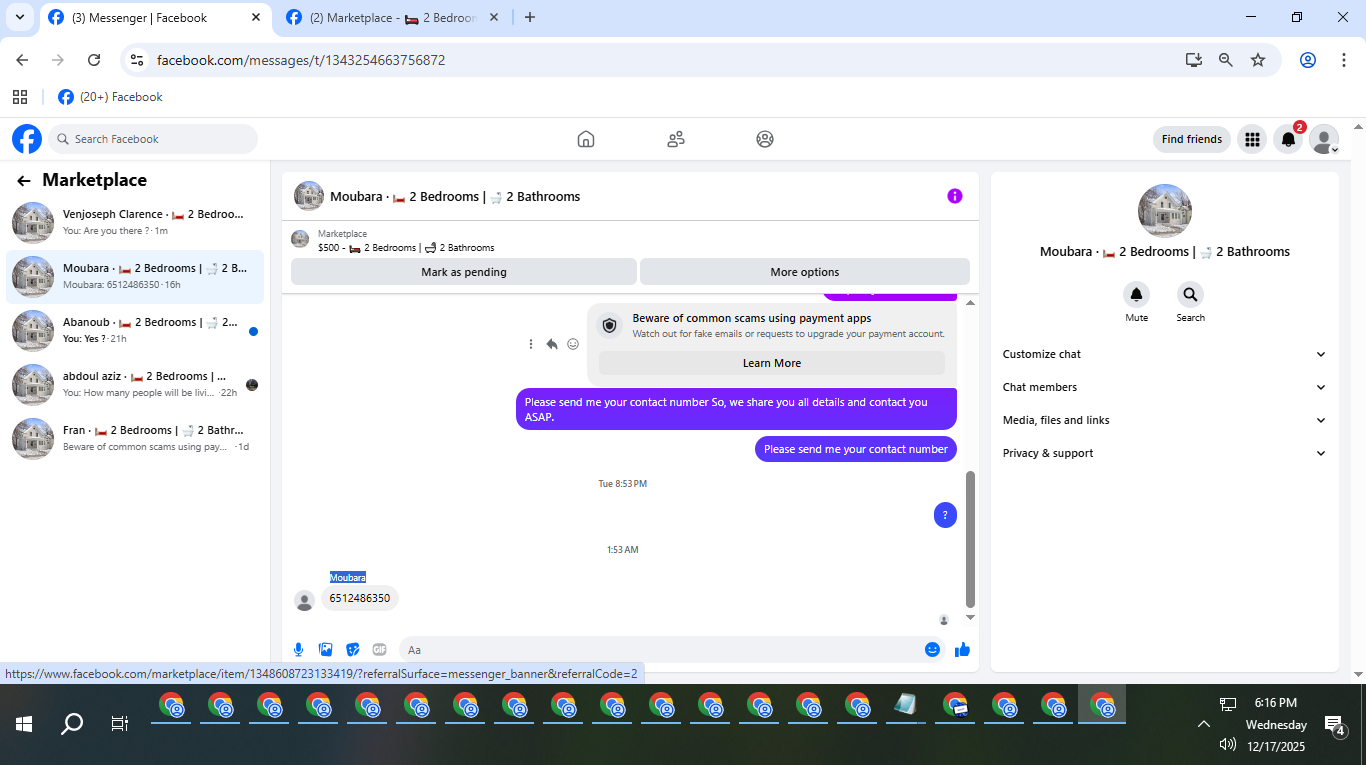Show hidden system tray icons
Screen dimensions: 1366x765
pyautogui.click(x=1204, y=724)
